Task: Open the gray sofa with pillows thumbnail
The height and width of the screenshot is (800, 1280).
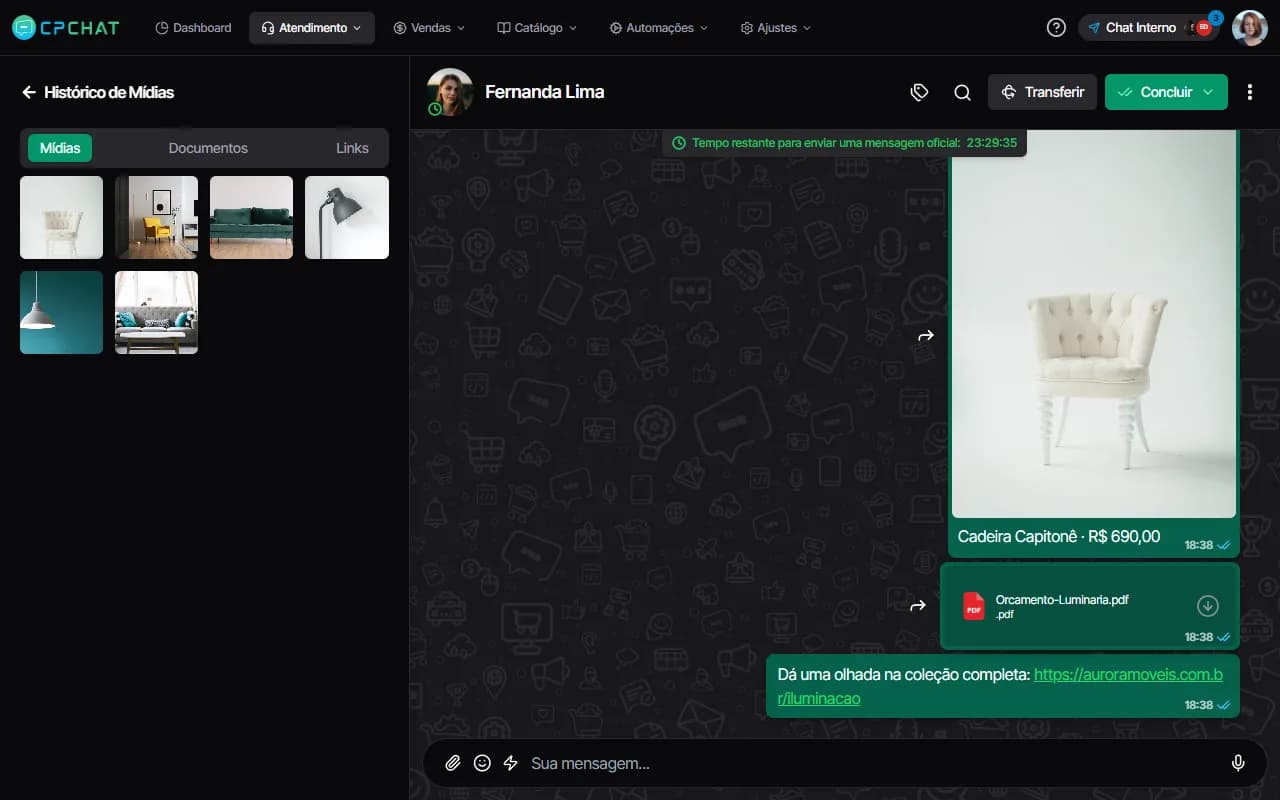Action: pos(156,312)
